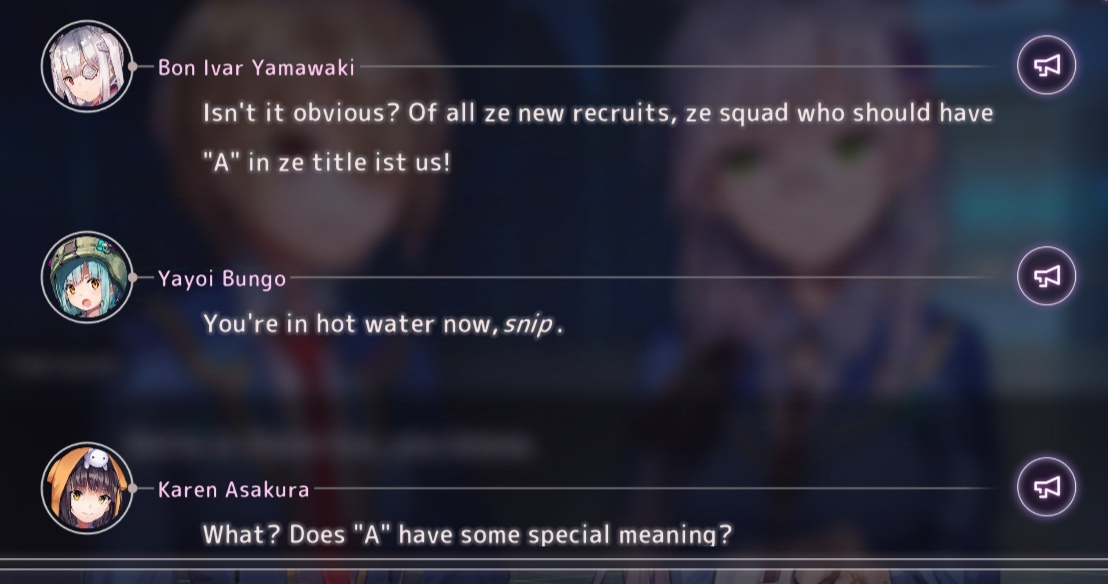This screenshot has width=1108, height=584.
Task: Replay voice for Karen Asakura's line
Action: click(x=1047, y=486)
